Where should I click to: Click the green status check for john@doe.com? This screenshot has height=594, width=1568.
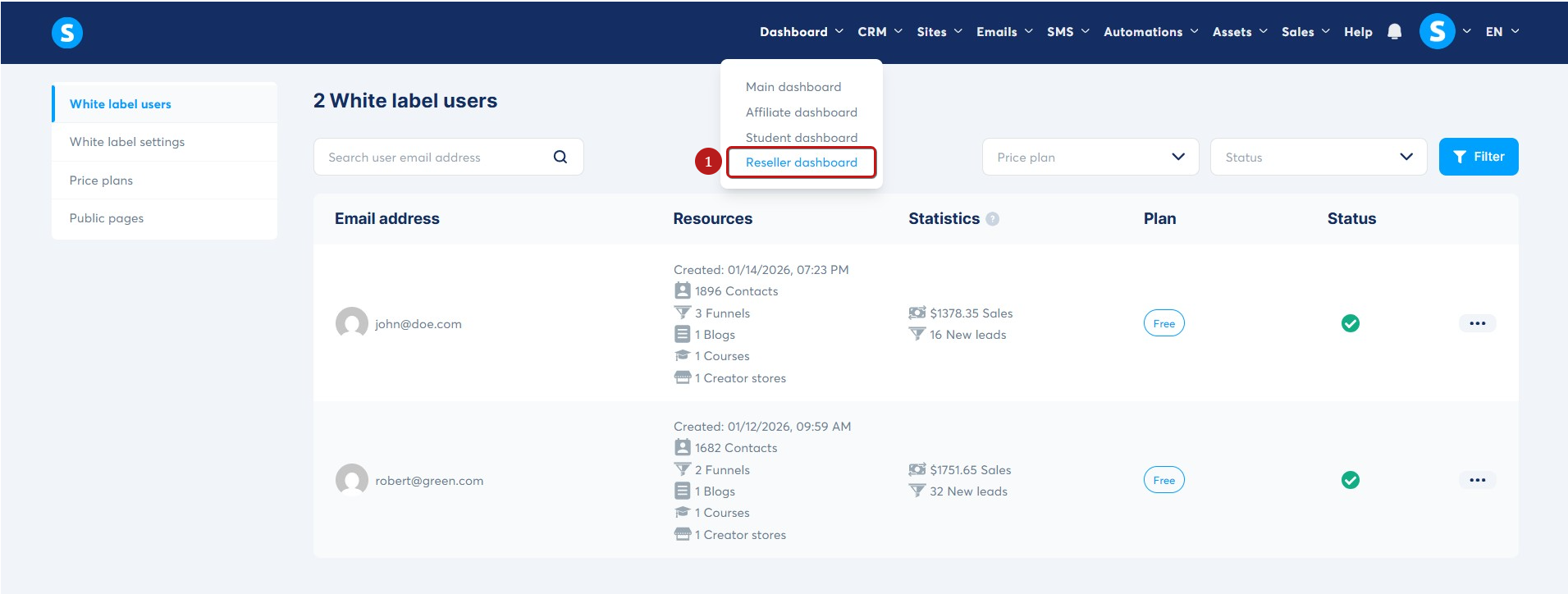[x=1351, y=323]
